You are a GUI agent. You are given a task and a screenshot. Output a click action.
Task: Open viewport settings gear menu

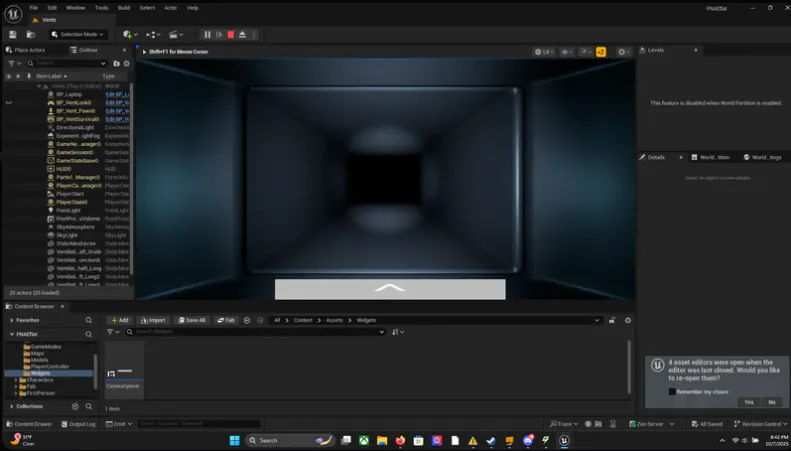click(x=624, y=52)
